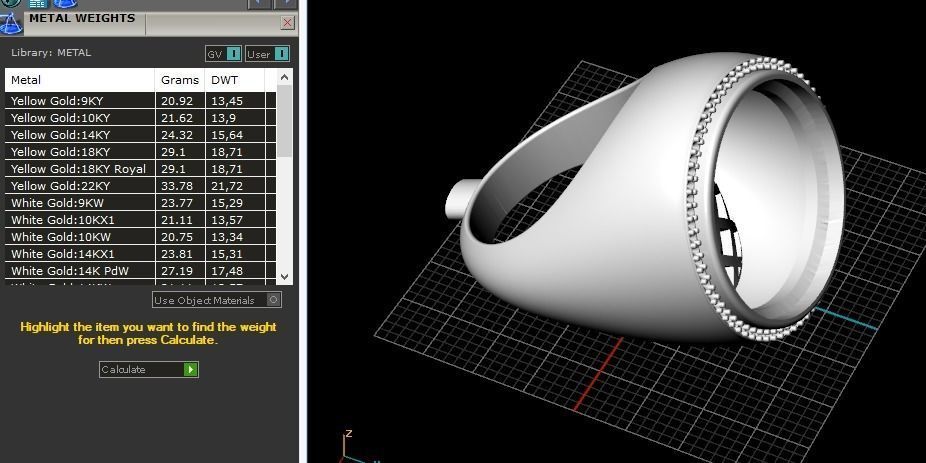Click the 27.19 grams value
The height and width of the screenshot is (463, 926).
tap(177, 271)
